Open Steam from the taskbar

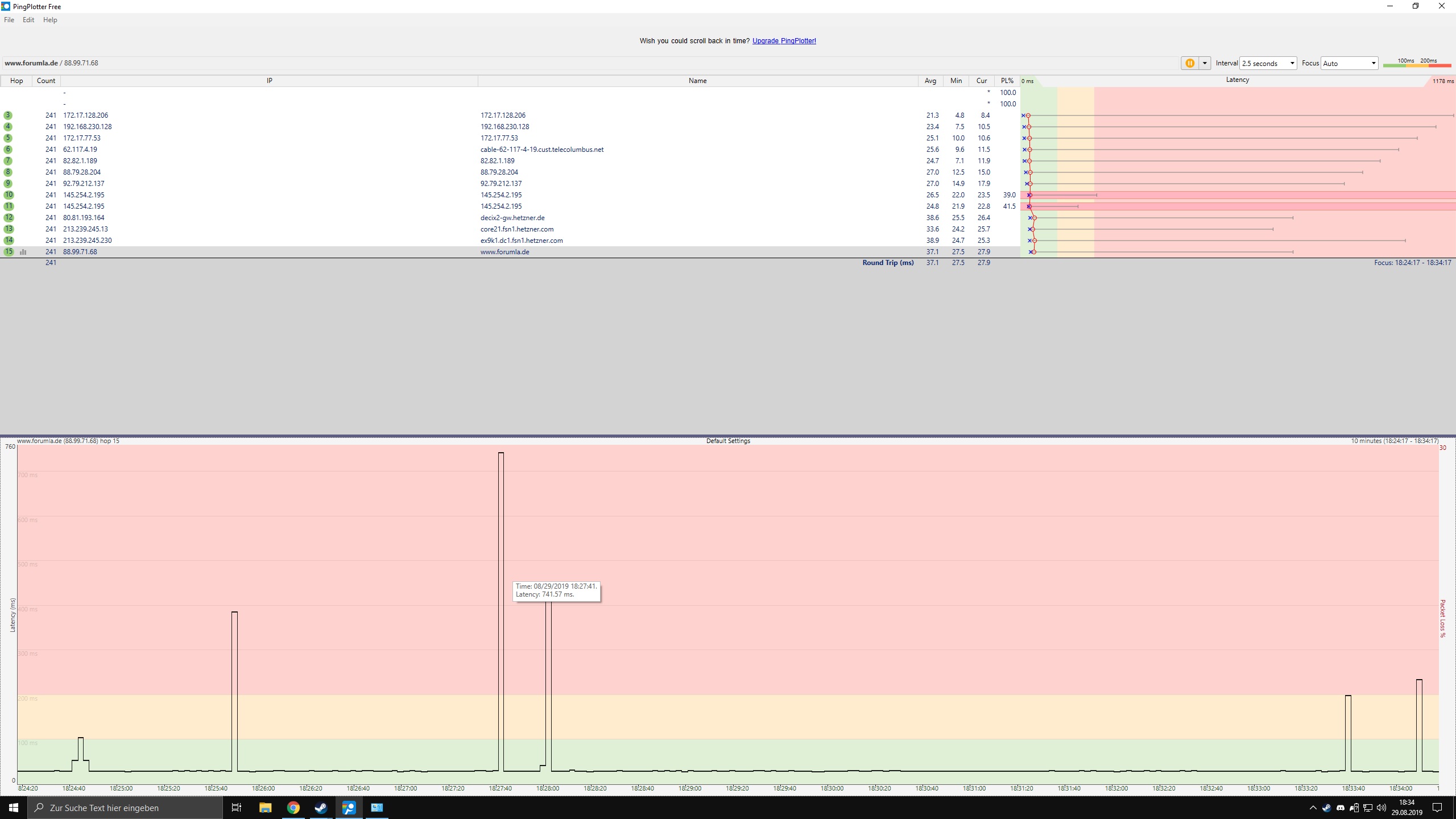321,808
